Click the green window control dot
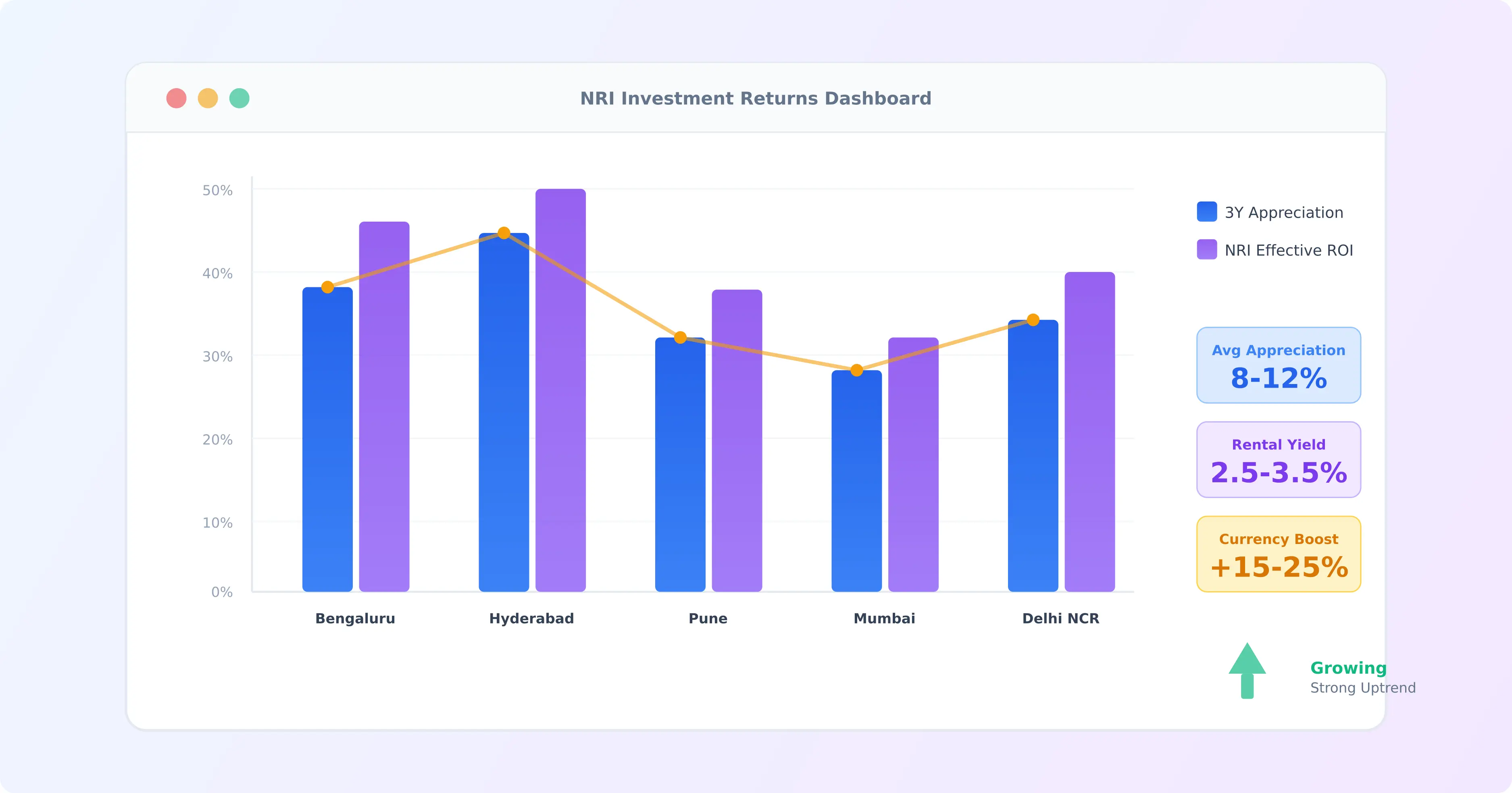1512x793 pixels. pos(240,99)
